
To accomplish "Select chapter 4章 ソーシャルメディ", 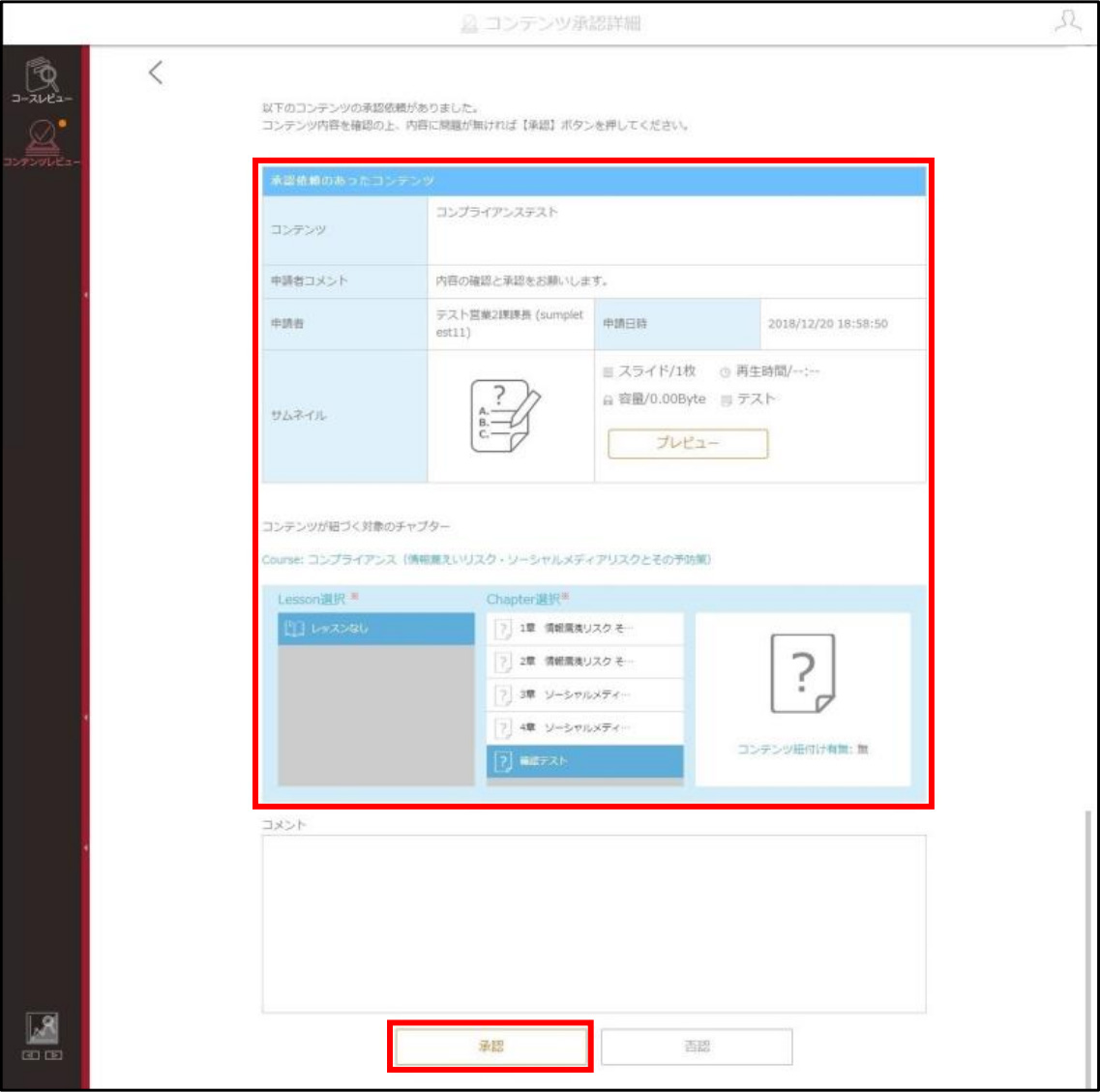I will (584, 727).
